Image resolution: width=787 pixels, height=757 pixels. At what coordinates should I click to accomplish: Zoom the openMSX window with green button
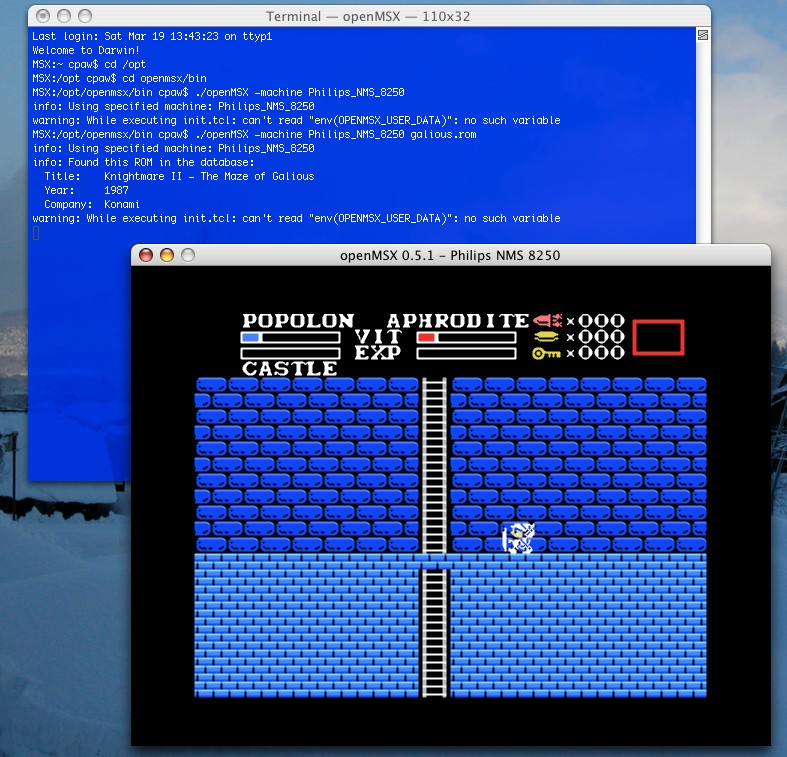[x=188, y=255]
